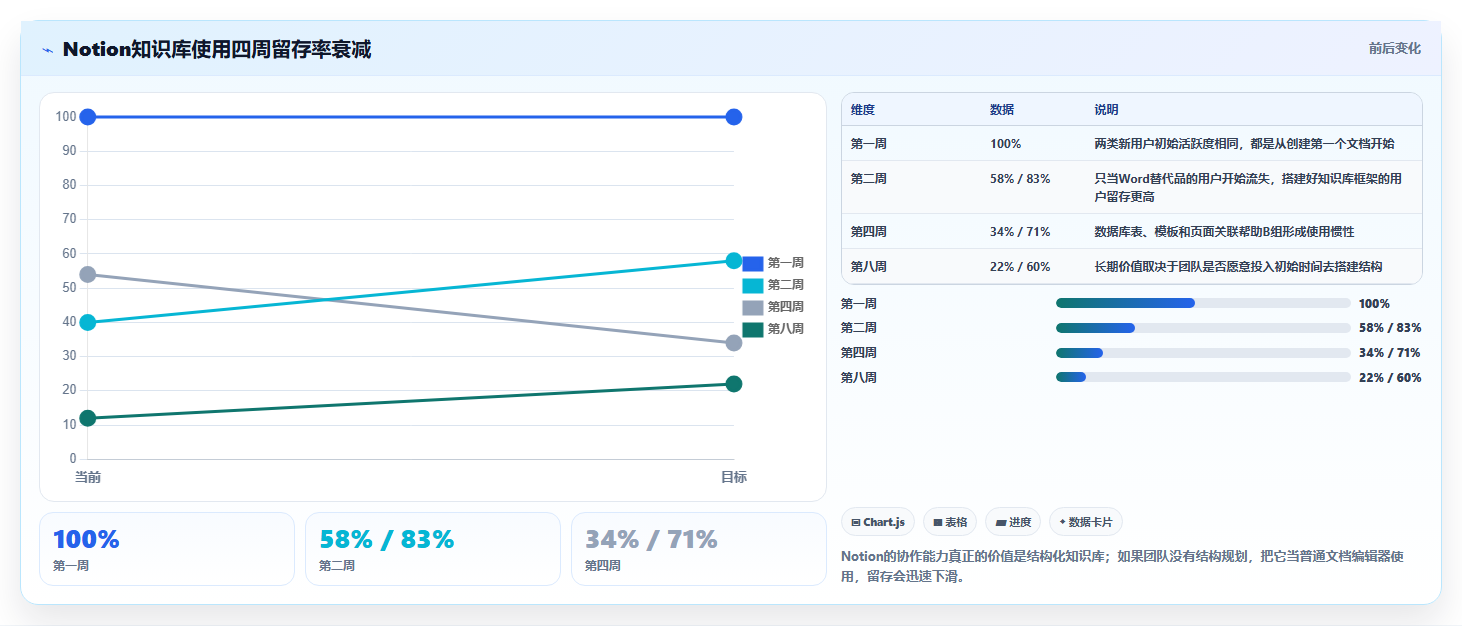Click the 22% / 60% table cell
The height and width of the screenshot is (626, 1462).
tap(1020, 267)
